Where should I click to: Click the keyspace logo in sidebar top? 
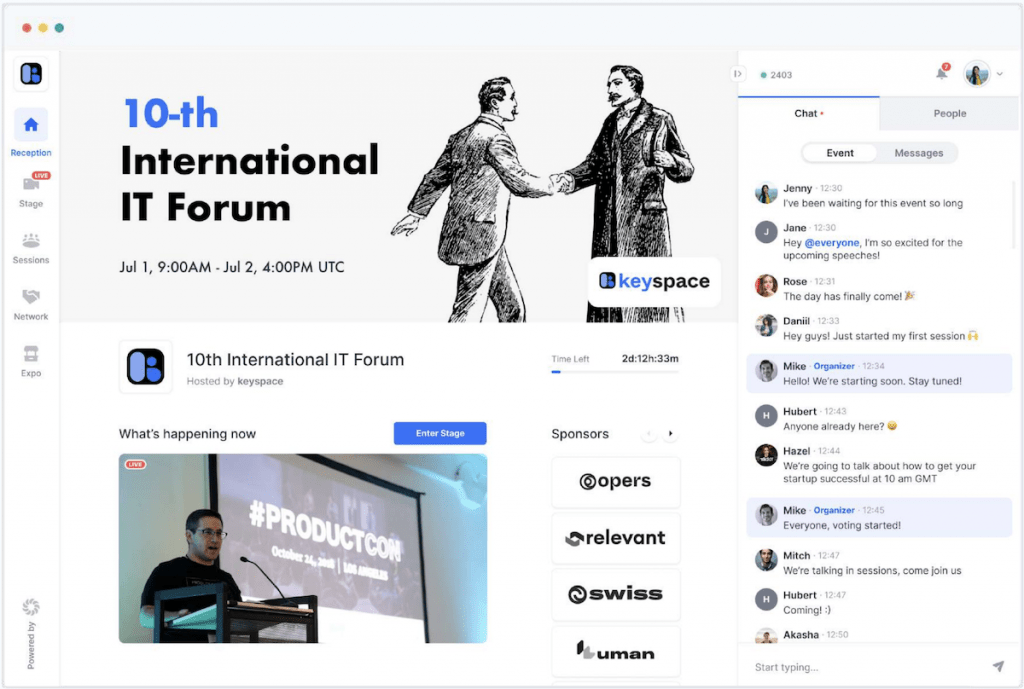pos(31,73)
